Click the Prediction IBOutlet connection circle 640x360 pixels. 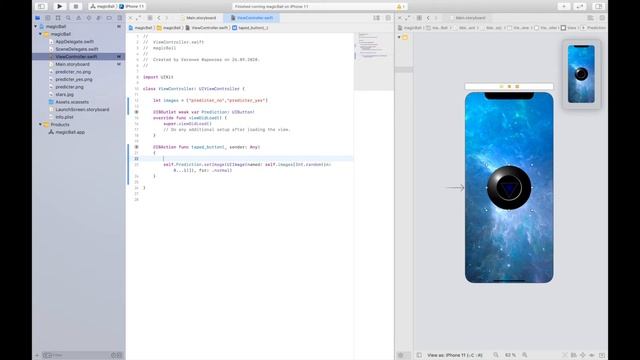(x=136, y=112)
